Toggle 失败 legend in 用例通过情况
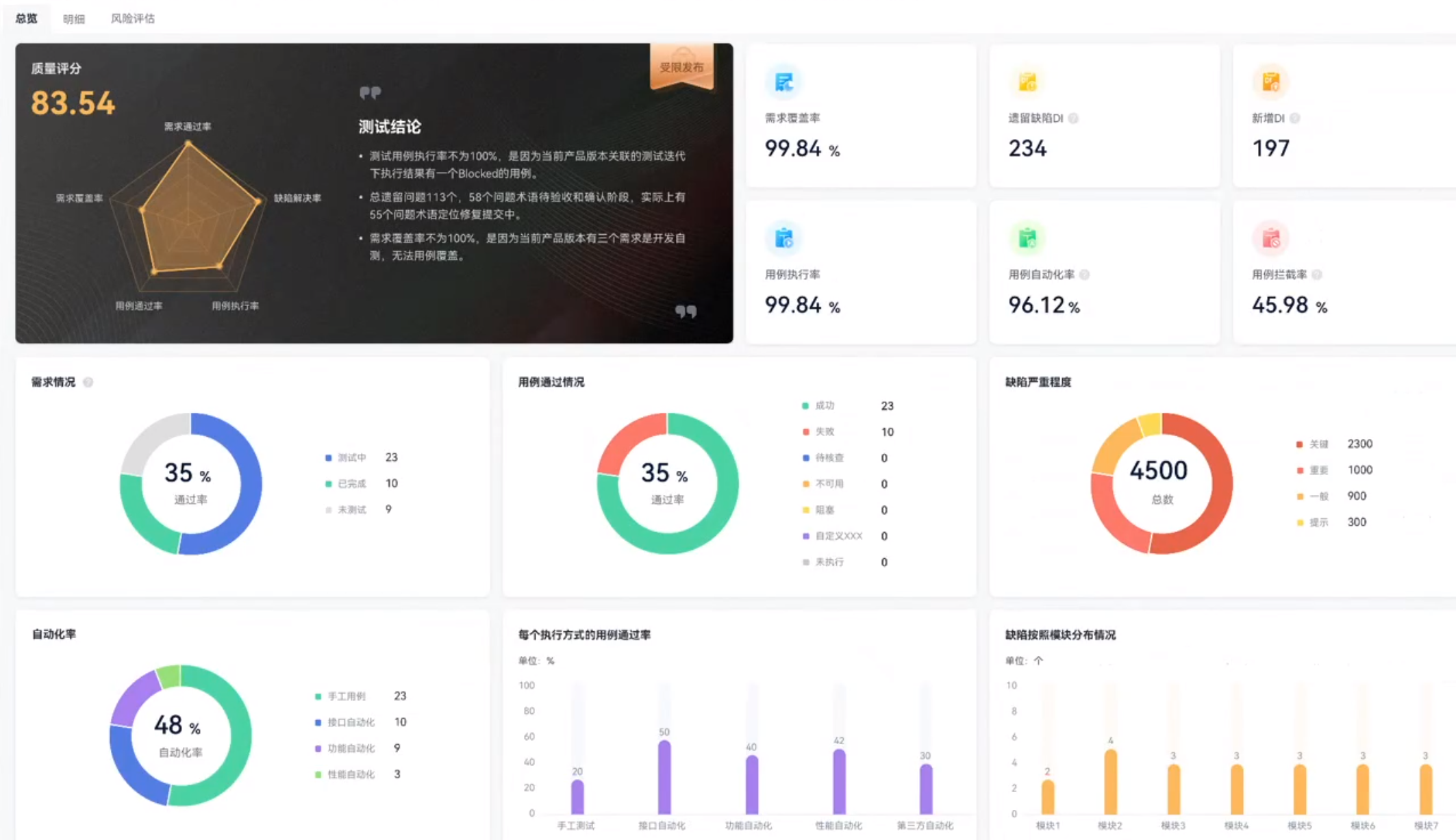Image resolution: width=1456 pixels, height=840 pixels. [x=825, y=432]
